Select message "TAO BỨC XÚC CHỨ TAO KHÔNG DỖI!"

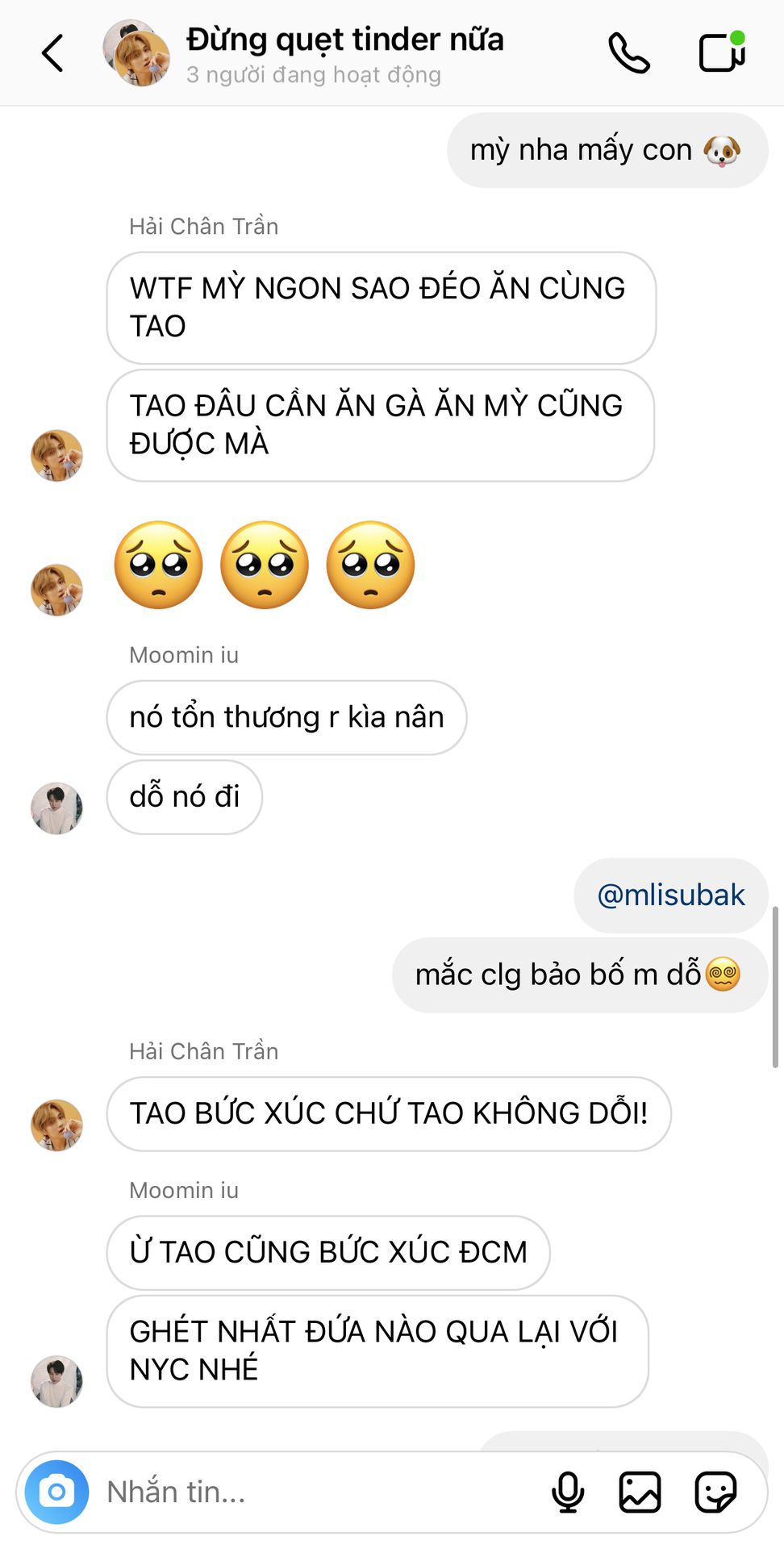(389, 1113)
